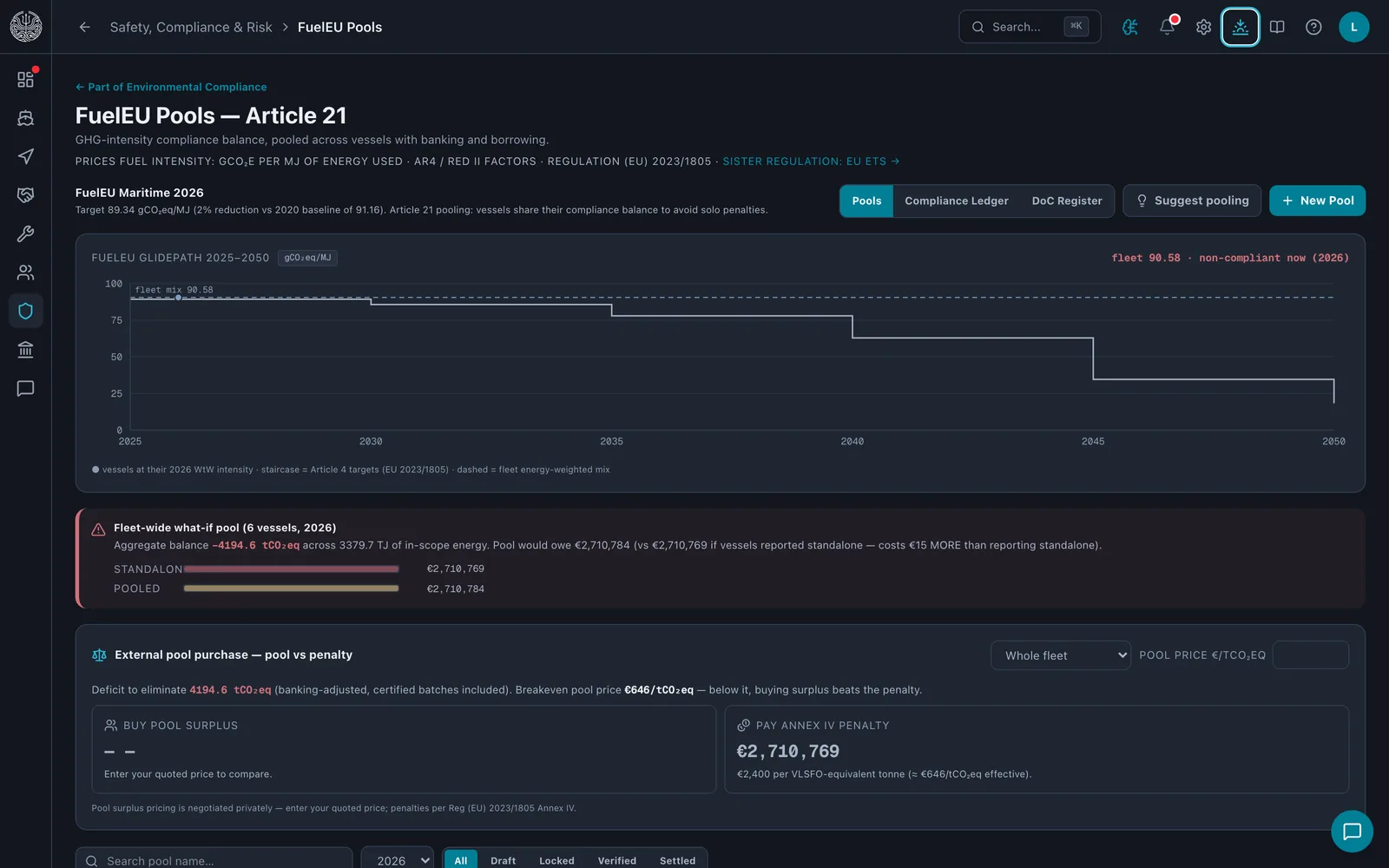
Task: Go to Safety, Compliance & Risk breadcrumb
Action: [x=191, y=27]
